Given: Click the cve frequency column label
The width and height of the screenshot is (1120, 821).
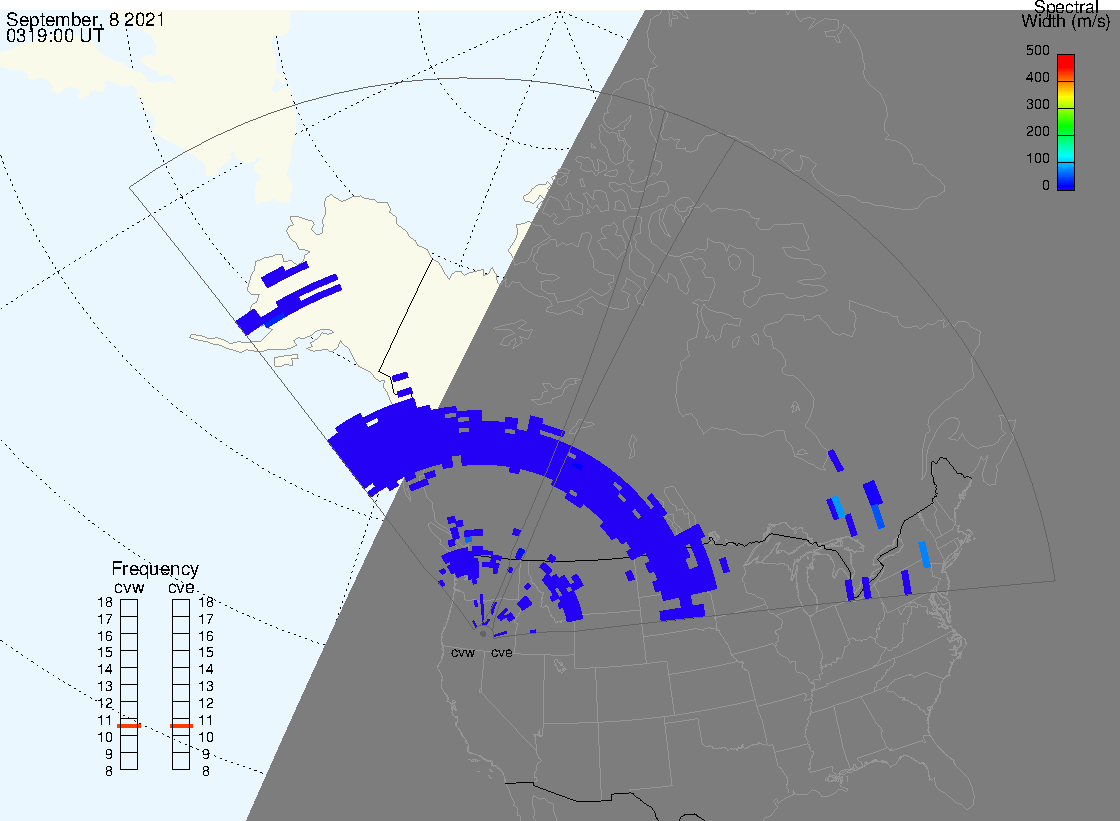Looking at the screenshot, I should tap(181, 587).
